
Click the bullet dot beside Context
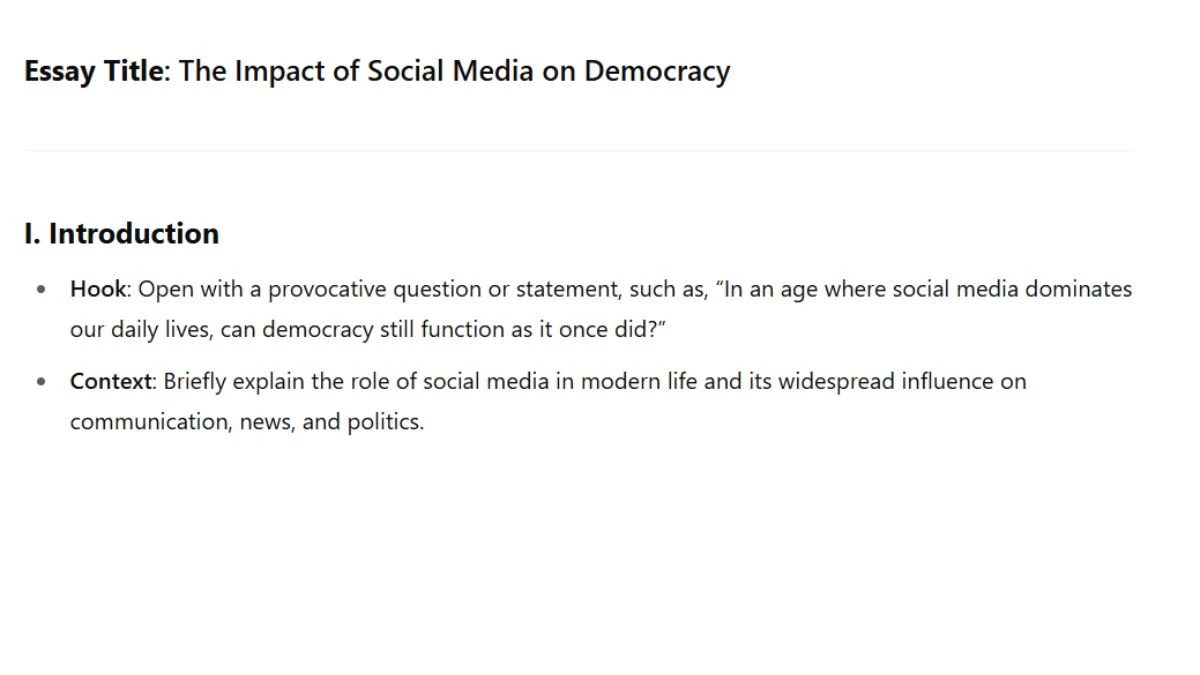click(41, 382)
